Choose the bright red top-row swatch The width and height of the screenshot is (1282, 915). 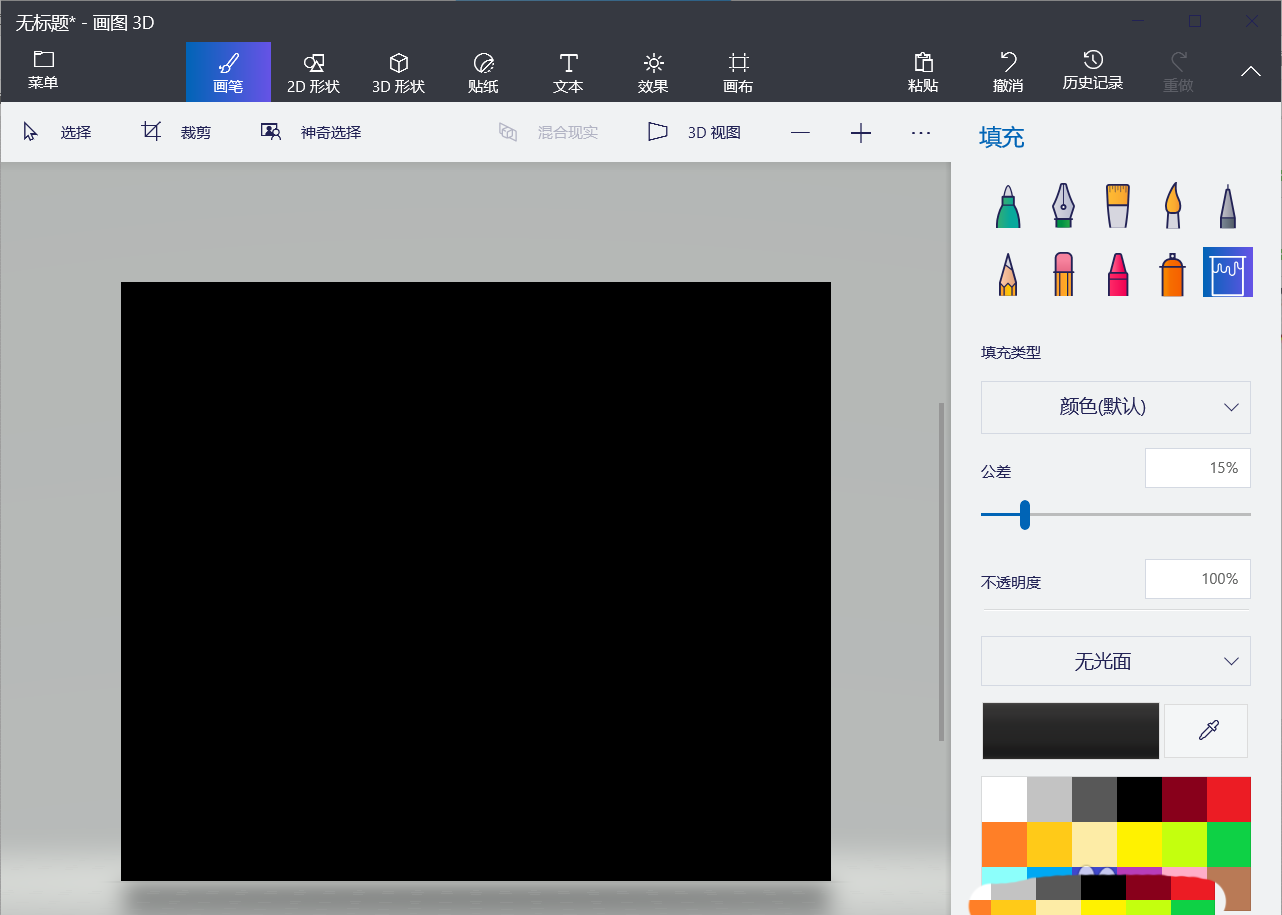pos(1229,799)
